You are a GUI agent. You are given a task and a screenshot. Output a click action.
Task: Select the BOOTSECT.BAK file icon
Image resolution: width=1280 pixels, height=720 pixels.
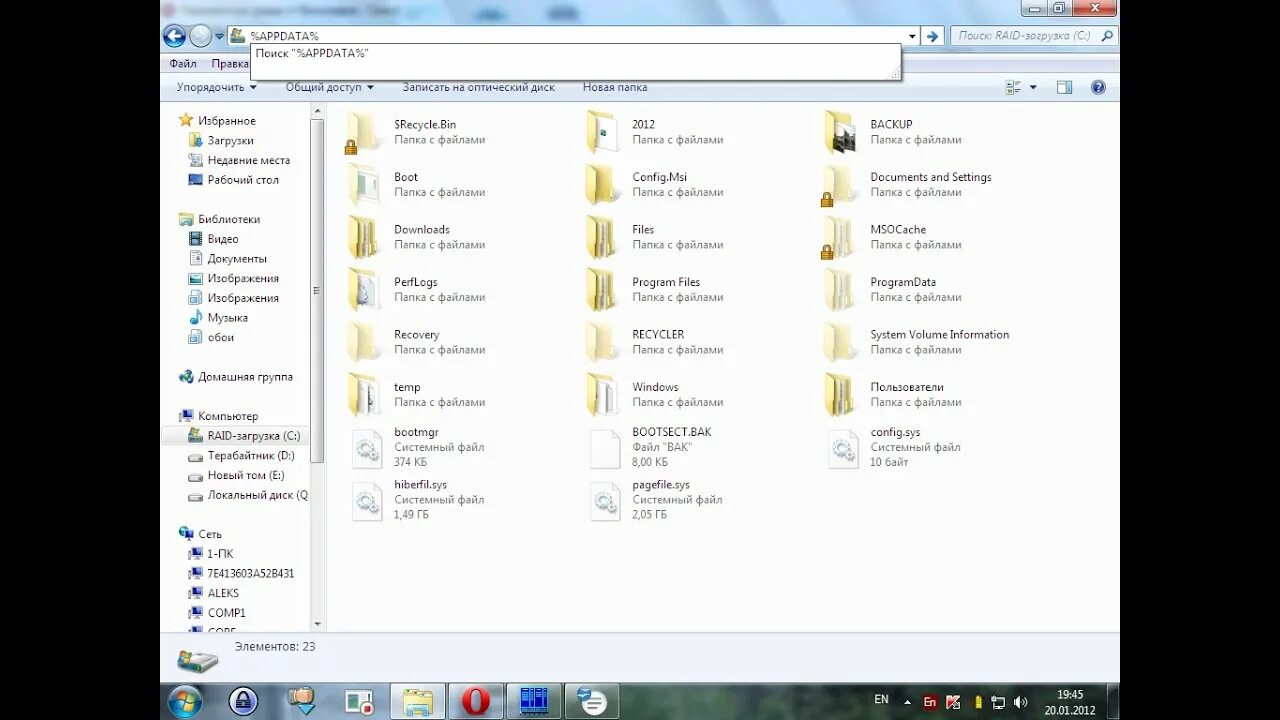(x=604, y=448)
